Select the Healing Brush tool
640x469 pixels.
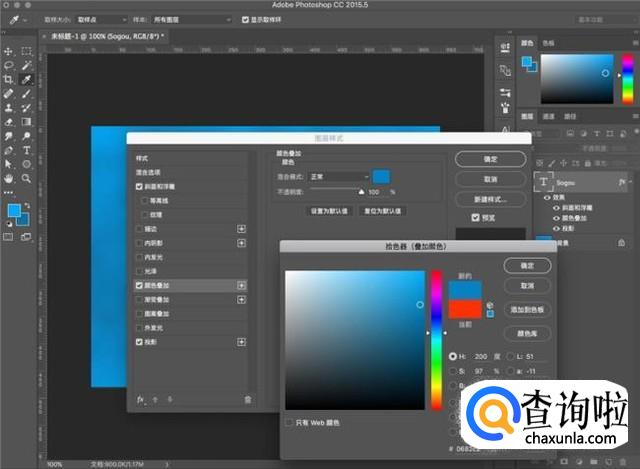(8, 93)
